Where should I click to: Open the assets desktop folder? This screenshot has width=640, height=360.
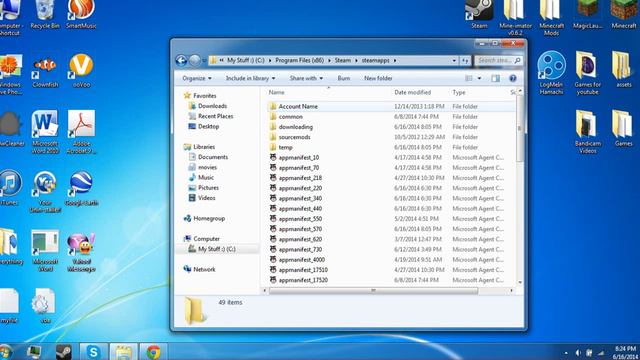pos(623,69)
